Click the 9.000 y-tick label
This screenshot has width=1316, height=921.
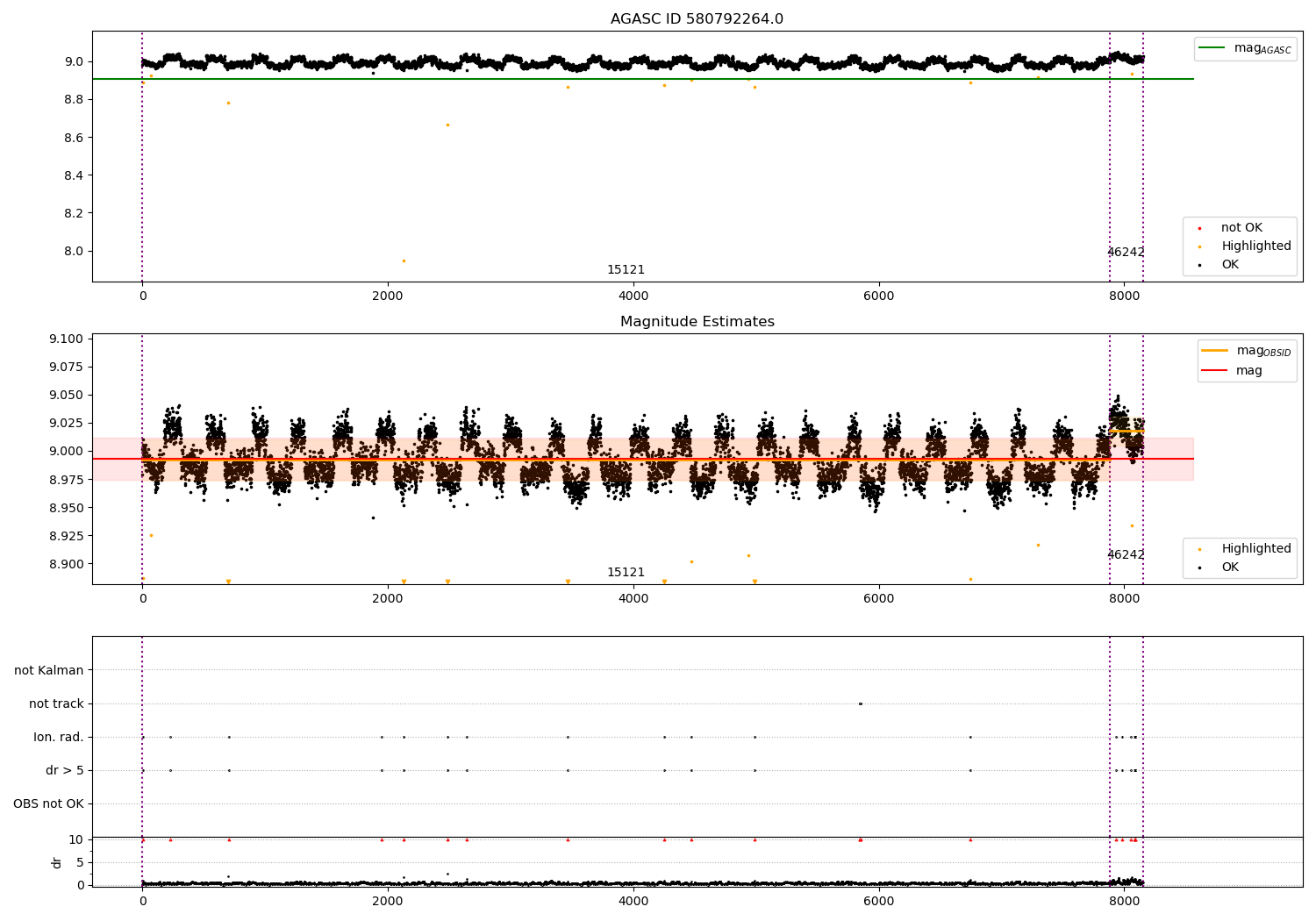tap(67, 451)
